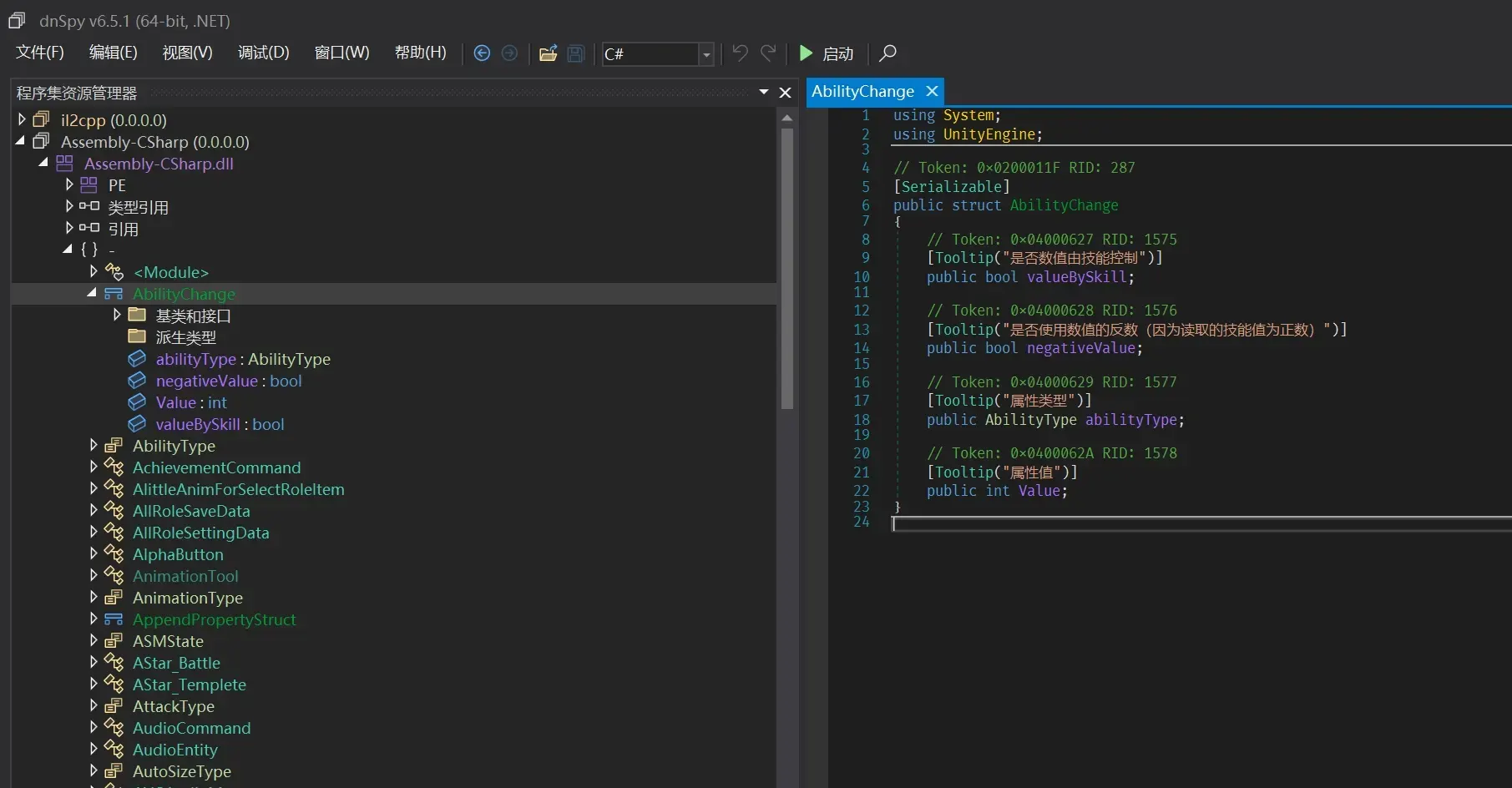
Task: Click the assembly explorer vertical scrollbar thumb
Action: pyautogui.click(x=786, y=267)
